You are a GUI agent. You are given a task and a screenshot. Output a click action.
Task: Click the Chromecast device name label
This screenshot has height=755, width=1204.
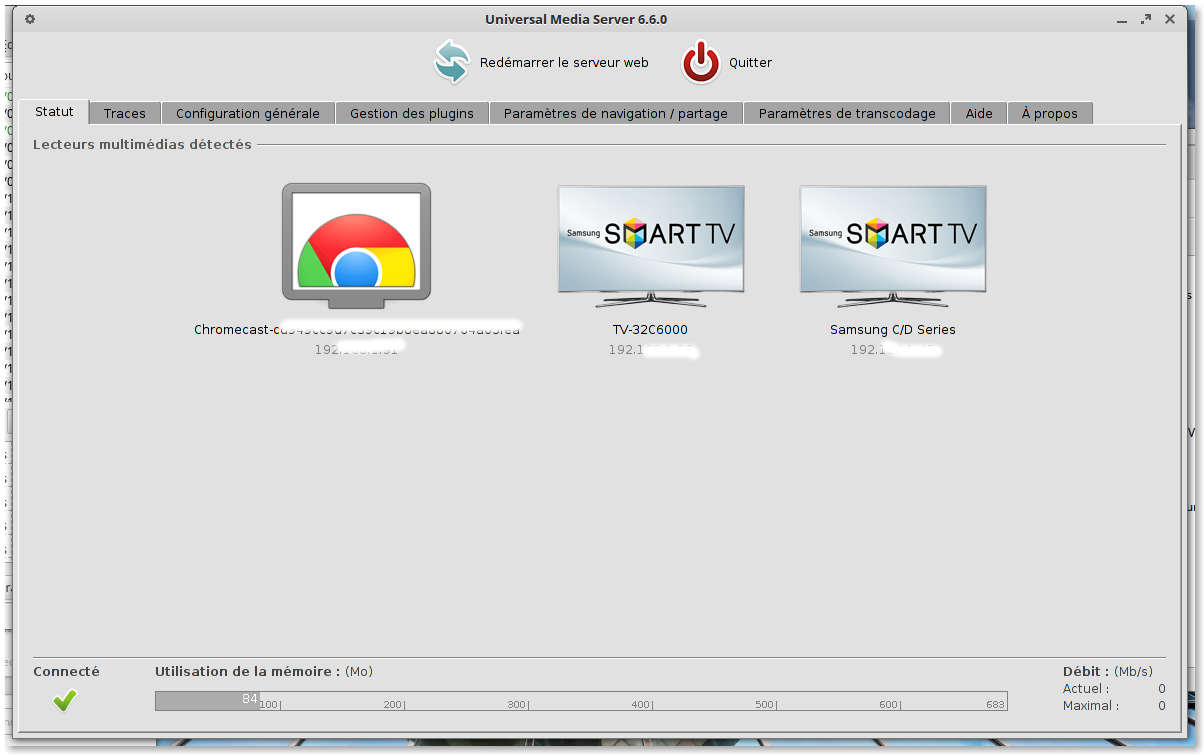[356, 329]
